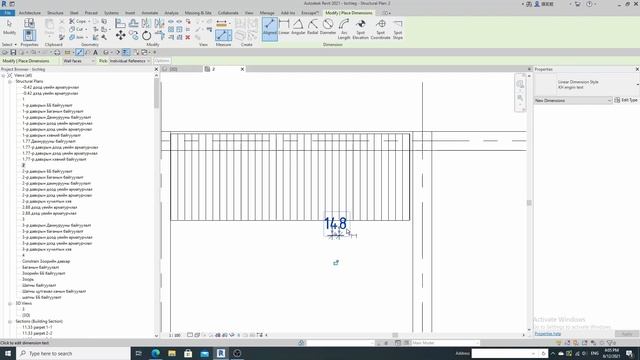Select the {3D} item under 3D Views
The width and height of the screenshot is (640, 360).
[26, 315]
